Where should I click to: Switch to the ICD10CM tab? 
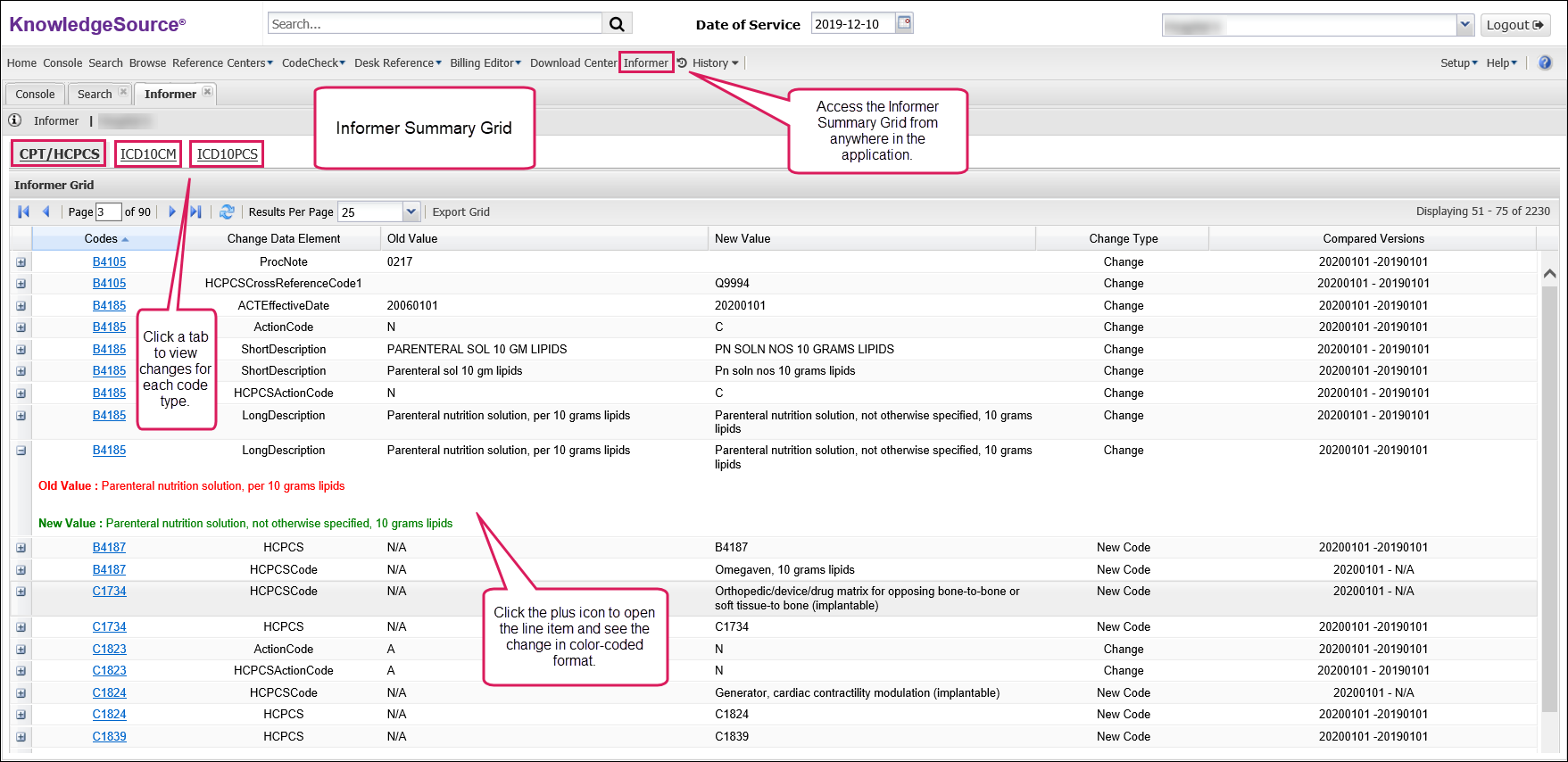pos(148,153)
